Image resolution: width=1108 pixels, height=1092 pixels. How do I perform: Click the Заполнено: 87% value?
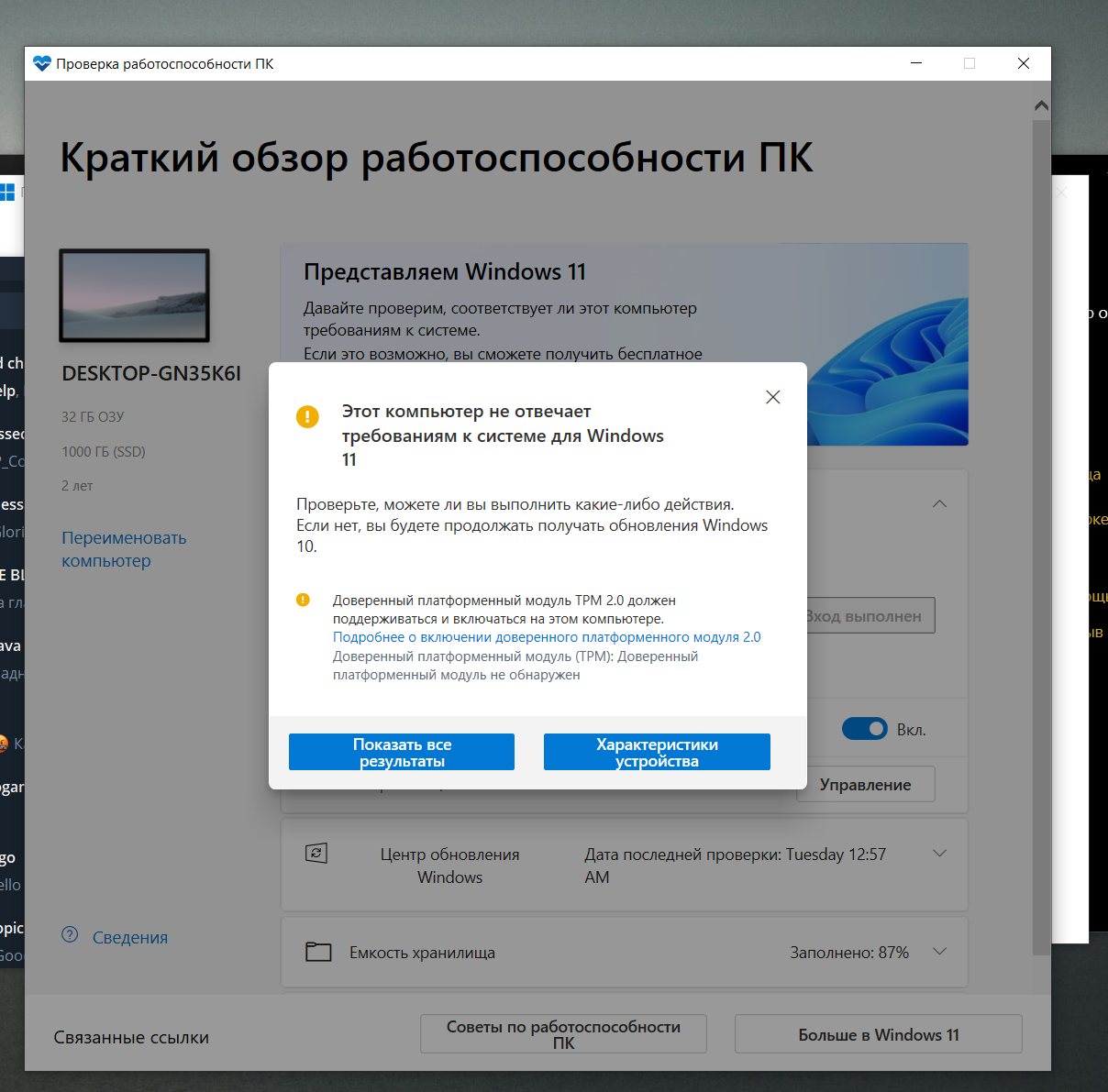tap(849, 953)
